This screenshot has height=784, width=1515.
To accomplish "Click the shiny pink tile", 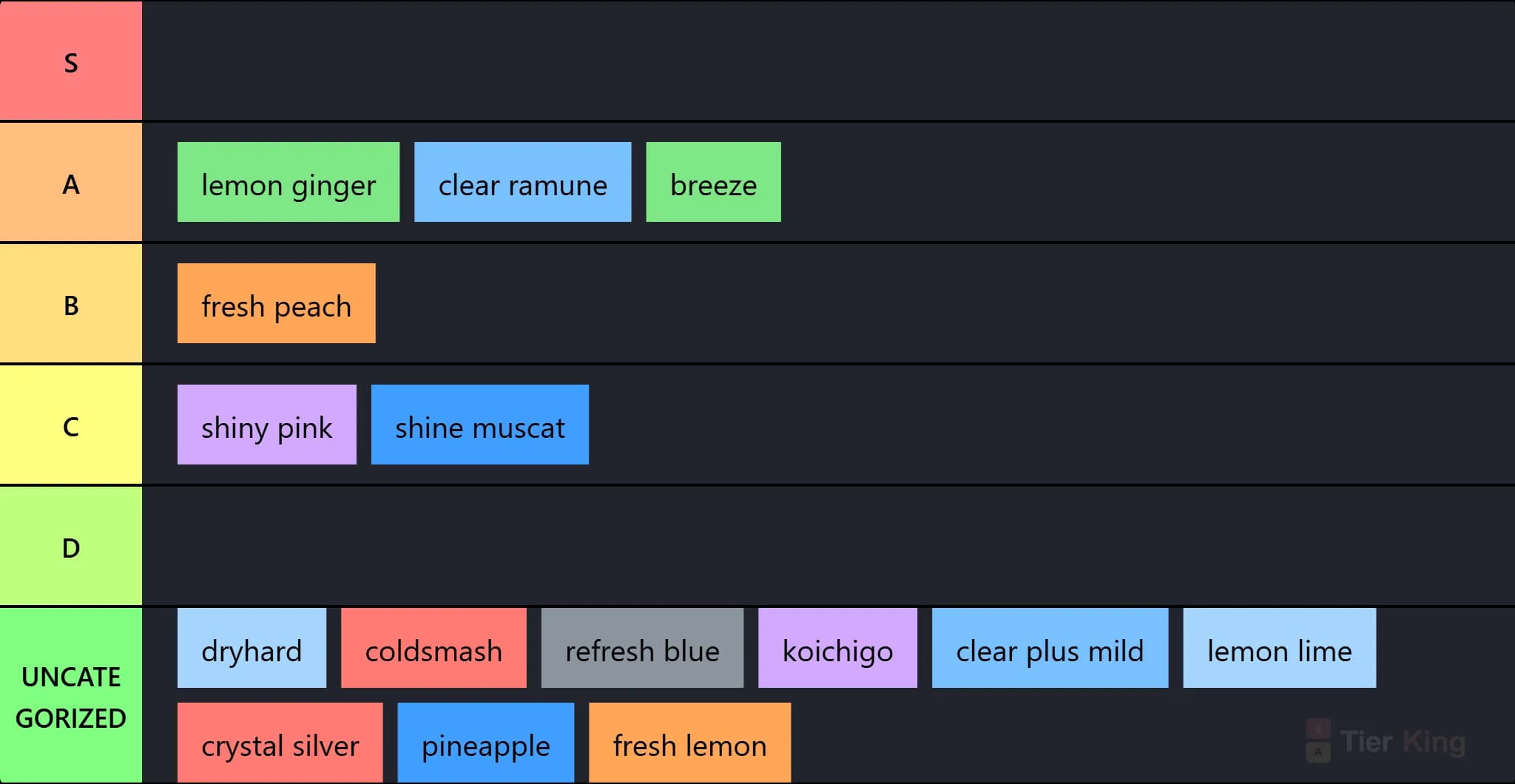I will tap(267, 425).
